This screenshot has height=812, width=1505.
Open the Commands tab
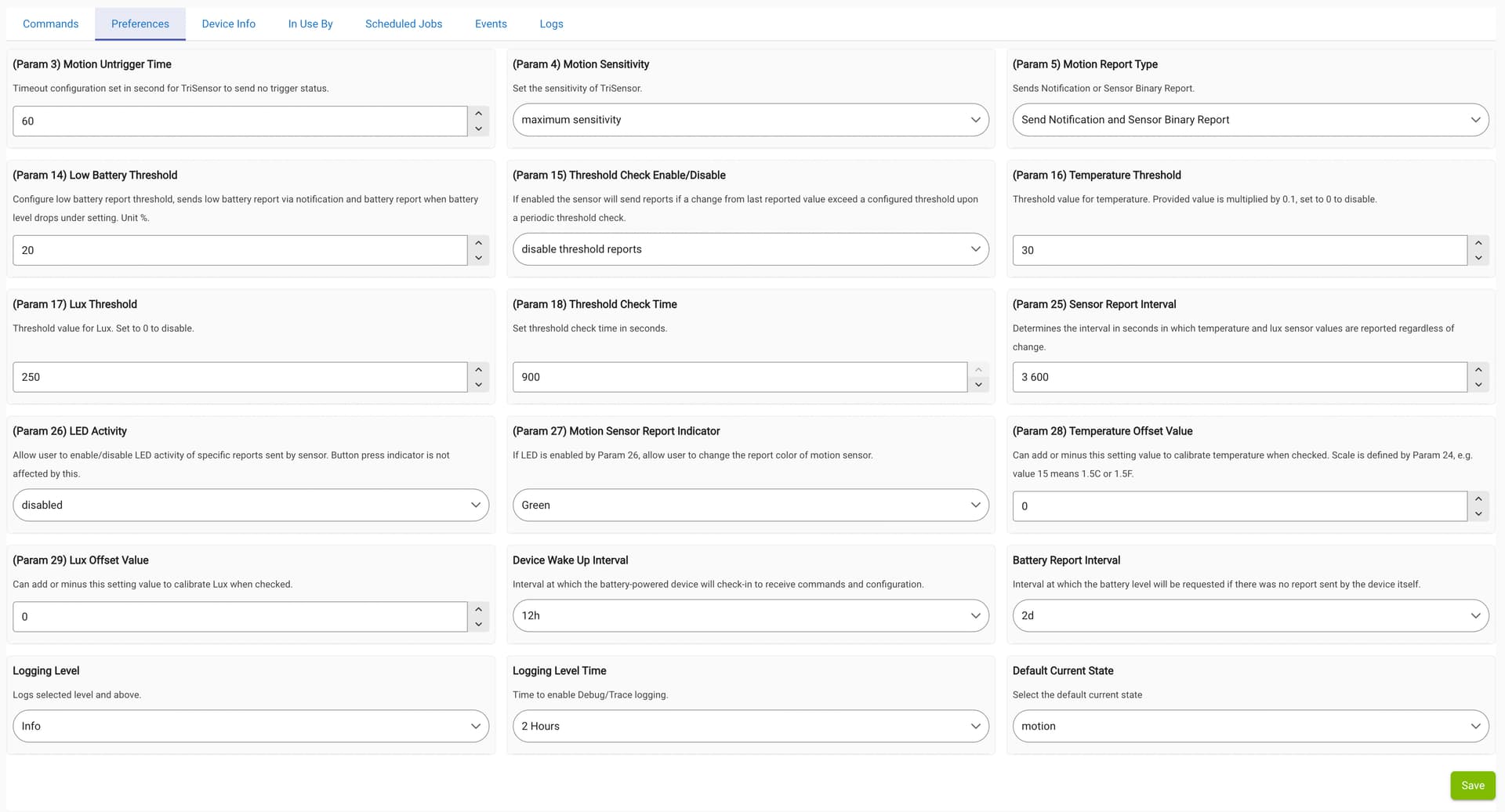click(50, 24)
